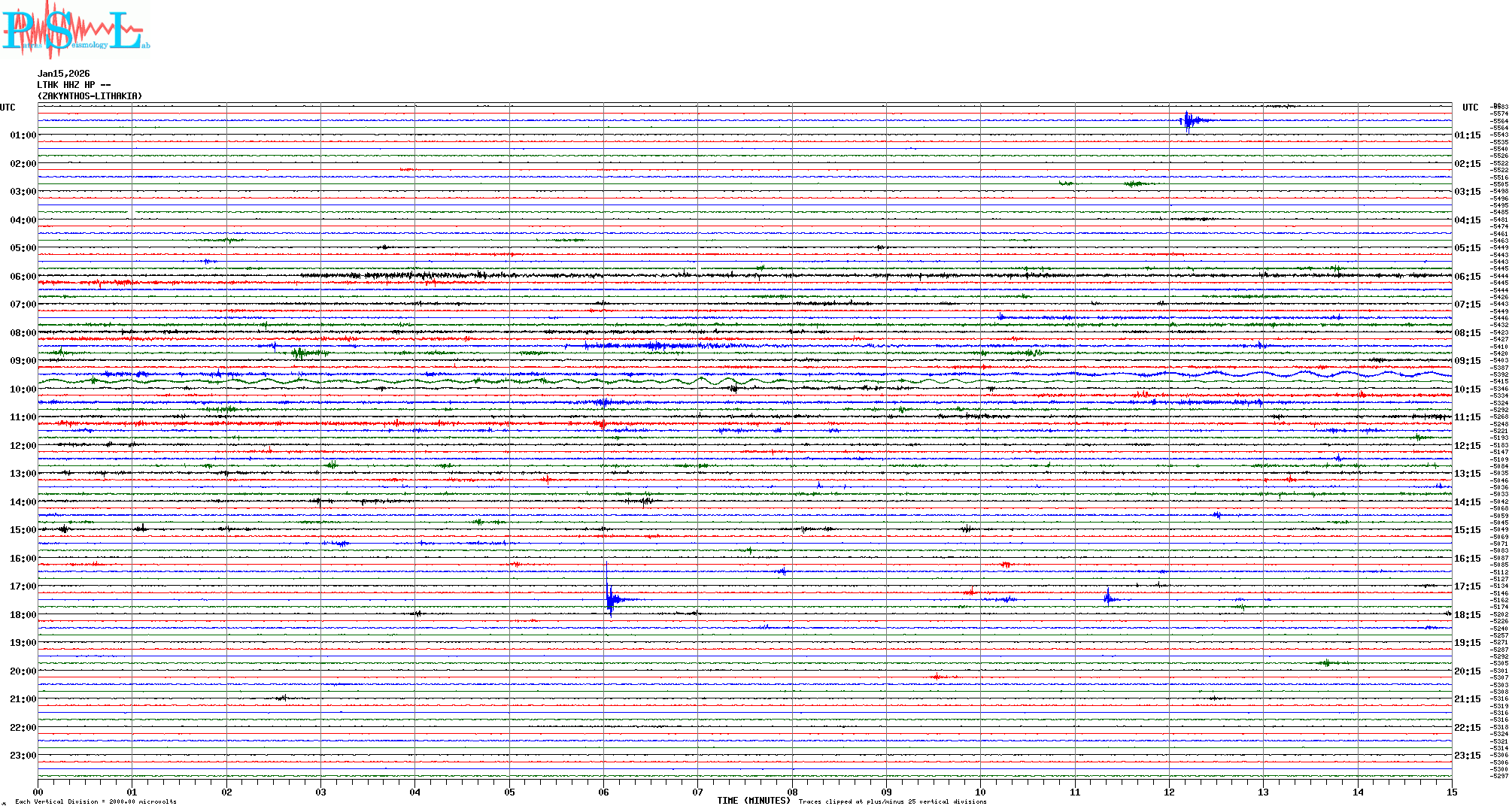Click the left UTC header label
The image size is (1512, 812).
8,108
